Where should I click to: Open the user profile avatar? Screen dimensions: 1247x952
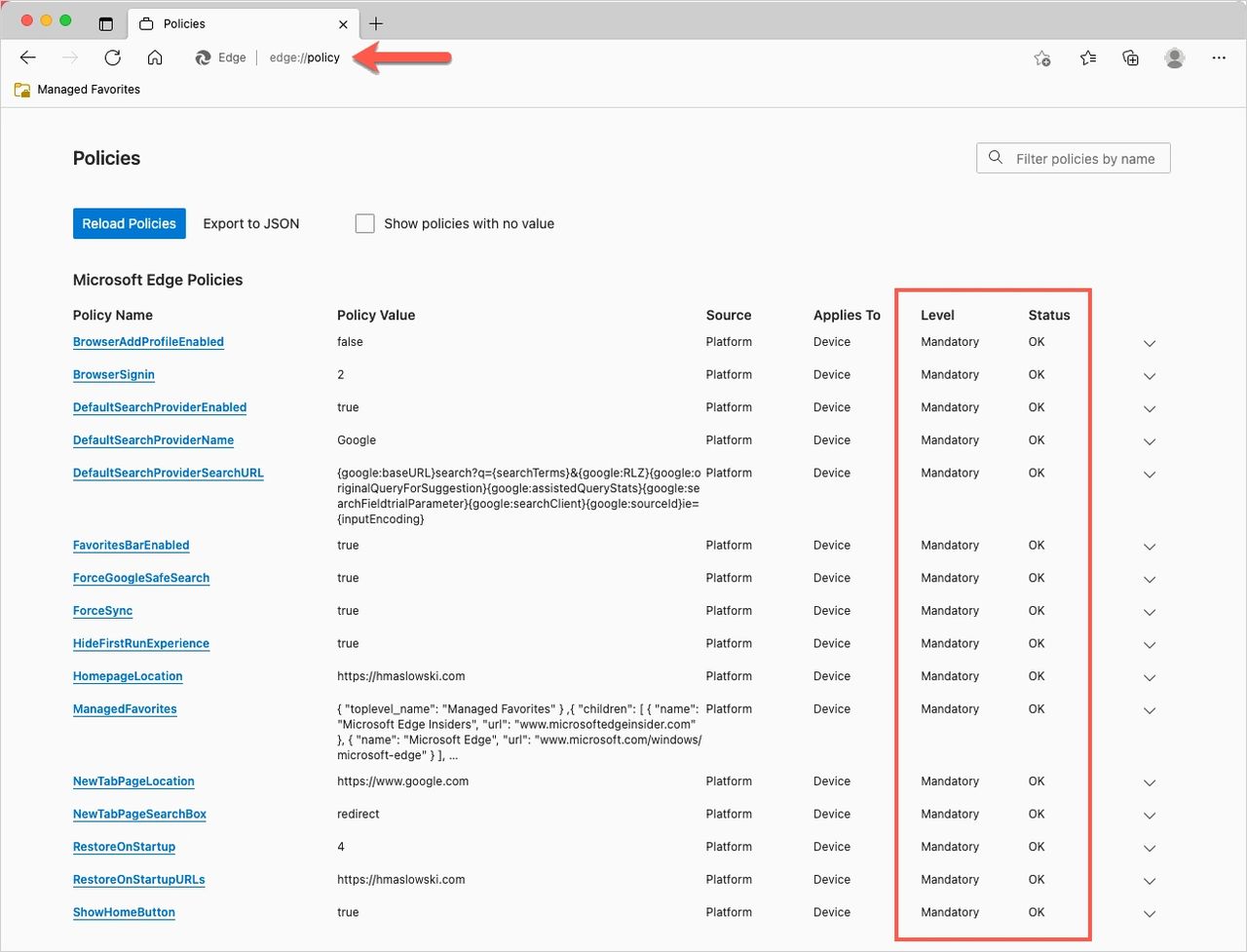pos(1175,58)
